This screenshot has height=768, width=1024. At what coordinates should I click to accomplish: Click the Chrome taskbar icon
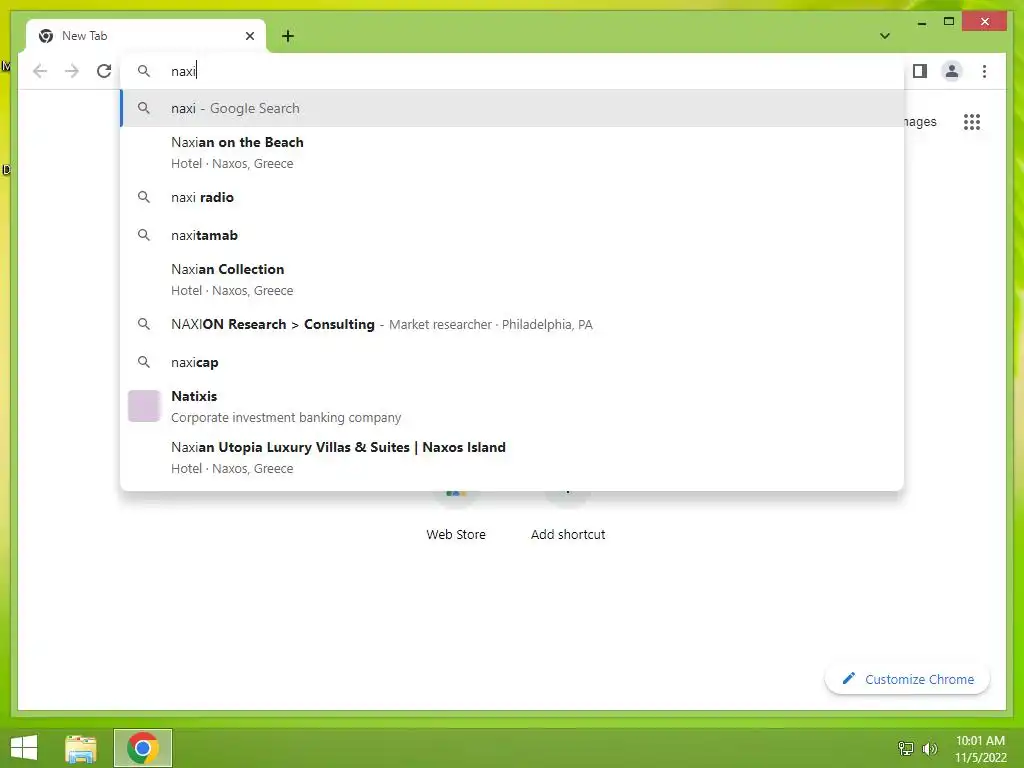tap(143, 748)
